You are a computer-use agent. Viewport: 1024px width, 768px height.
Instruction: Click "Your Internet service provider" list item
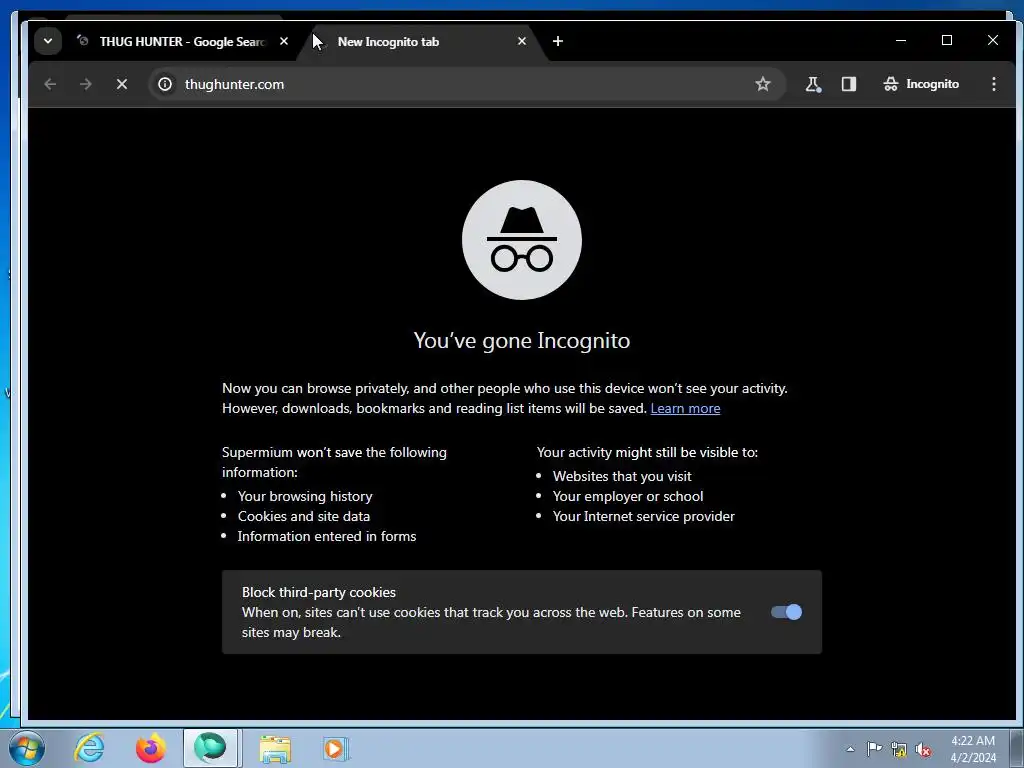click(x=643, y=516)
